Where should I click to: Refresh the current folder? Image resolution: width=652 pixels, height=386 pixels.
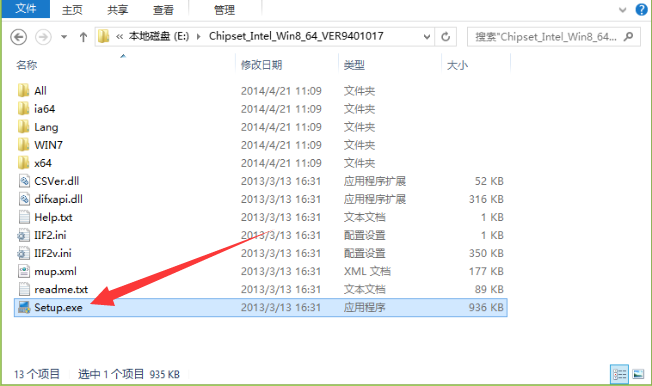pos(445,37)
